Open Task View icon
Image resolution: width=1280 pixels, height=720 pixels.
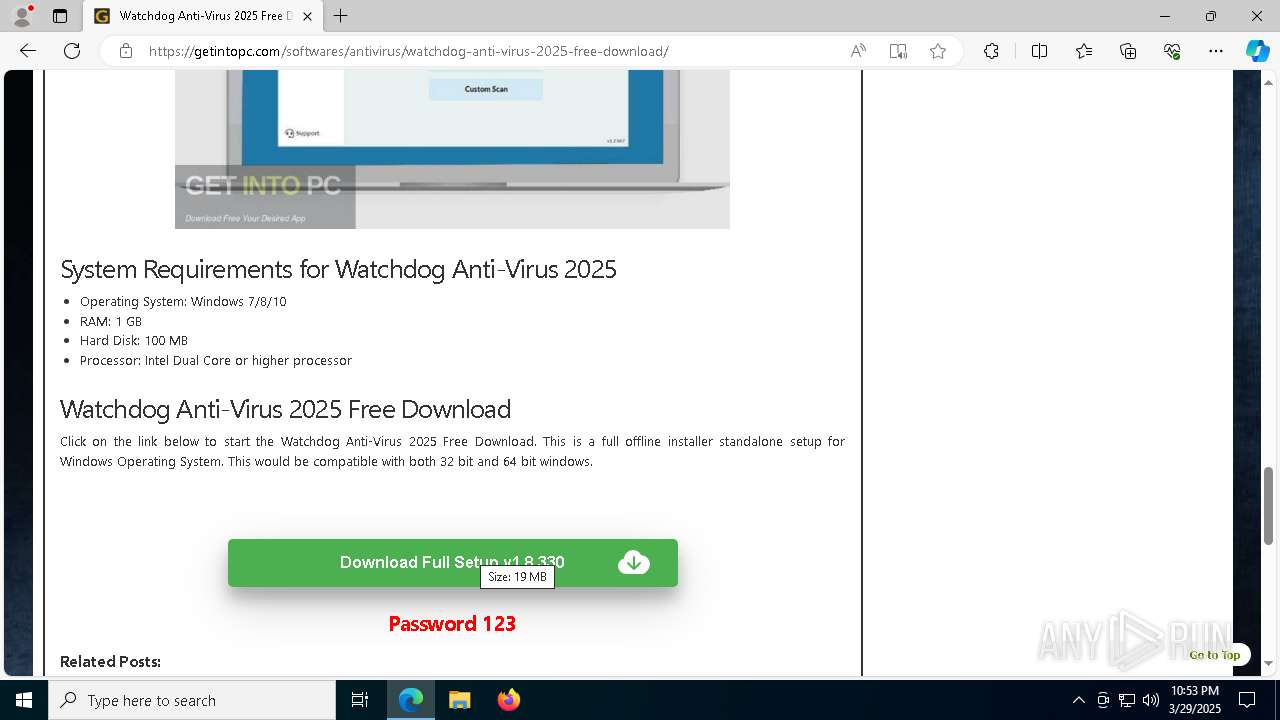[360, 700]
